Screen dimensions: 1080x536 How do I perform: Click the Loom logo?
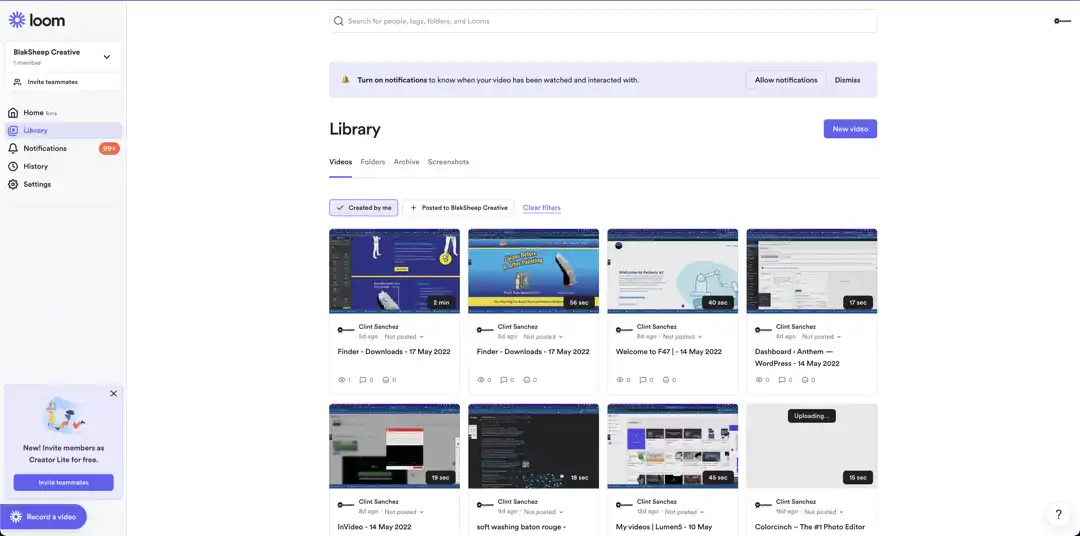coord(37,20)
